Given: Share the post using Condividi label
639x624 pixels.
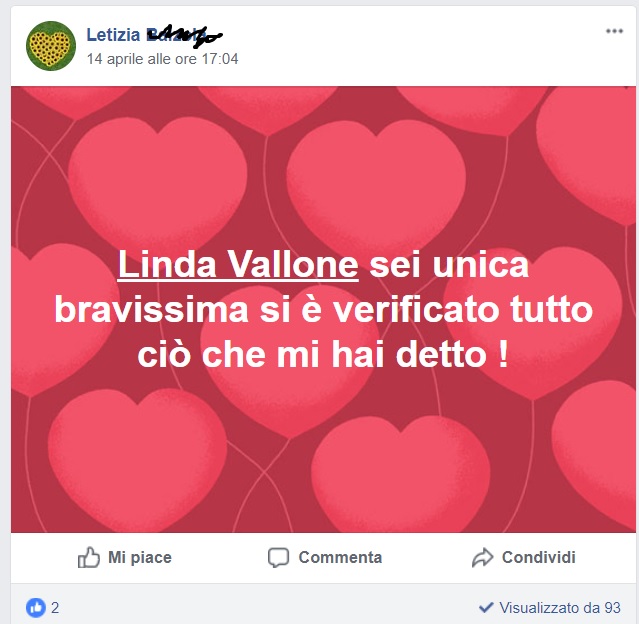Looking at the screenshot, I should coord(539,557).
